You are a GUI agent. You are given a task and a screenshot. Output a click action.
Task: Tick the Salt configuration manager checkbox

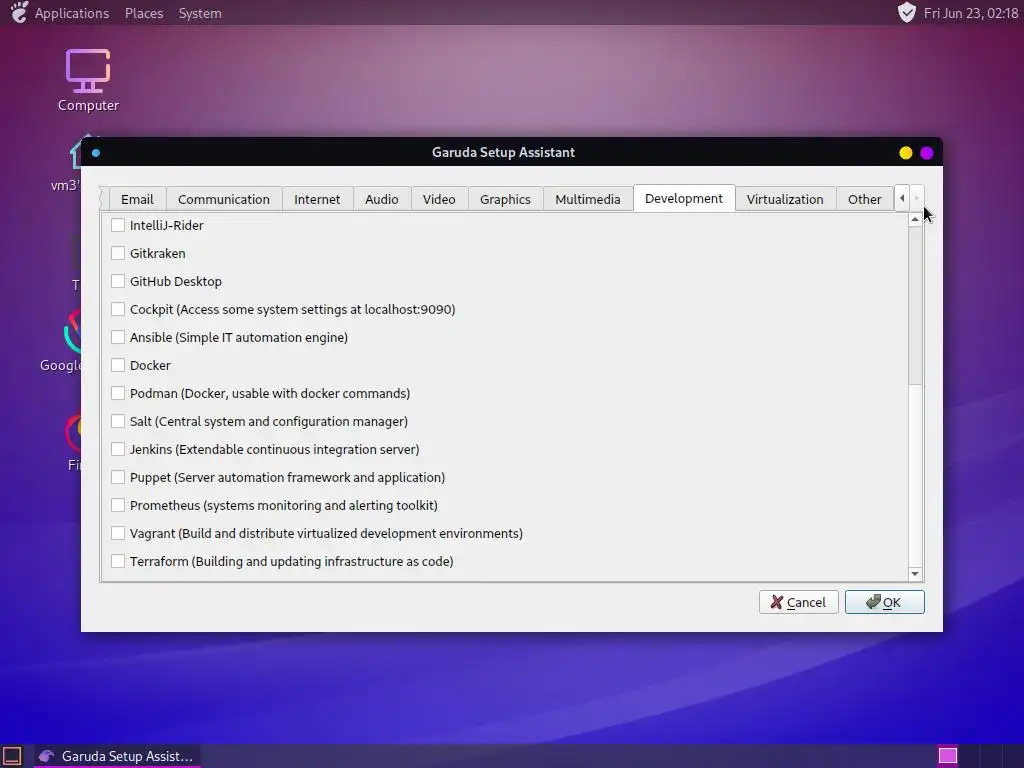coord(118,422)
